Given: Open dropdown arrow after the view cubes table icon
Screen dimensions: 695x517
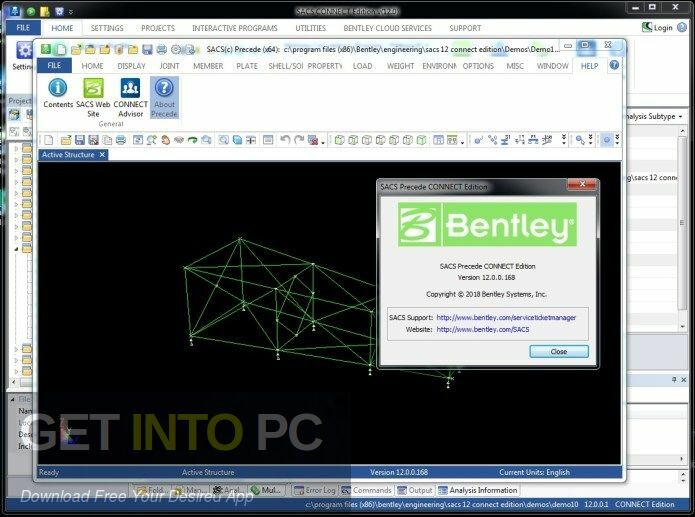Looking at the screenshot, I should (462, 142).
